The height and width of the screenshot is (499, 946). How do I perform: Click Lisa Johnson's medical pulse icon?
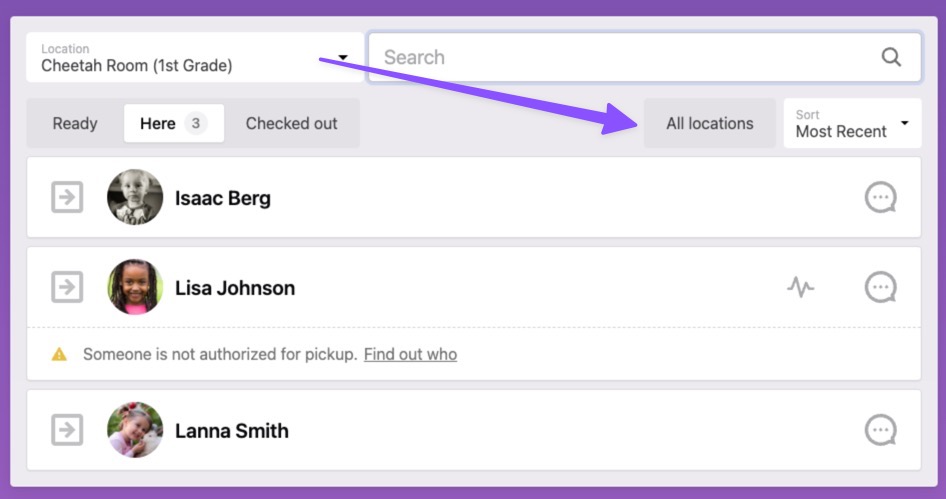tap(801, 287)
